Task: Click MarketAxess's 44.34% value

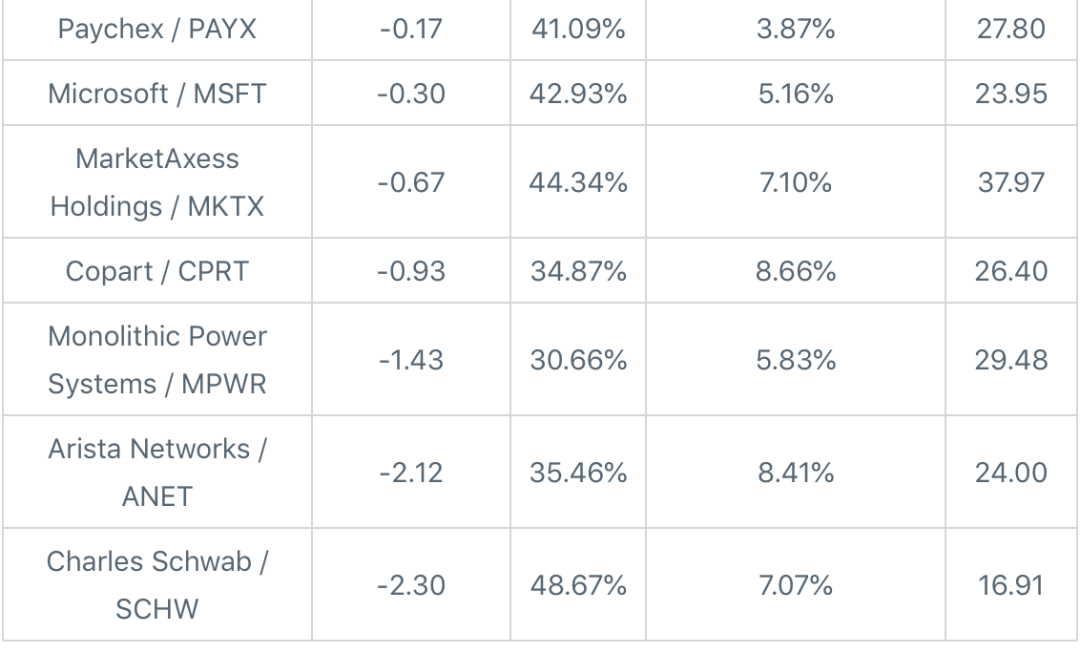Action: 576,181
